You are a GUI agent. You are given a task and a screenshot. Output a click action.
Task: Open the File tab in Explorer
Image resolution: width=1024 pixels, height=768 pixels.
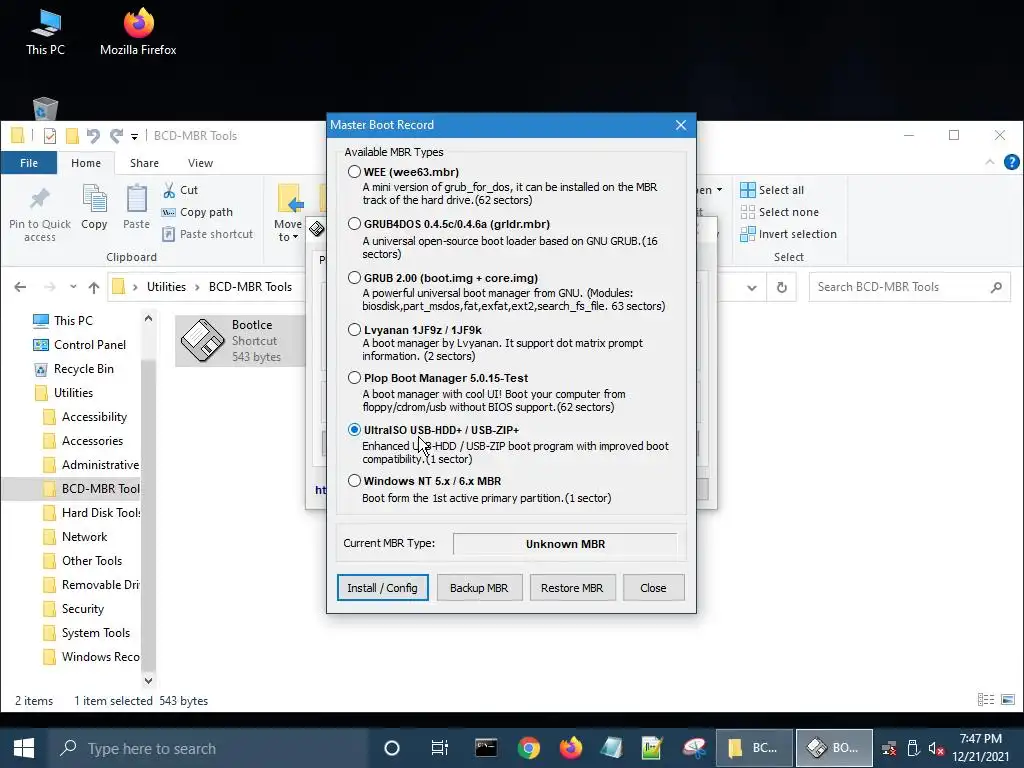pyautogui.click(x=29, y=163)
